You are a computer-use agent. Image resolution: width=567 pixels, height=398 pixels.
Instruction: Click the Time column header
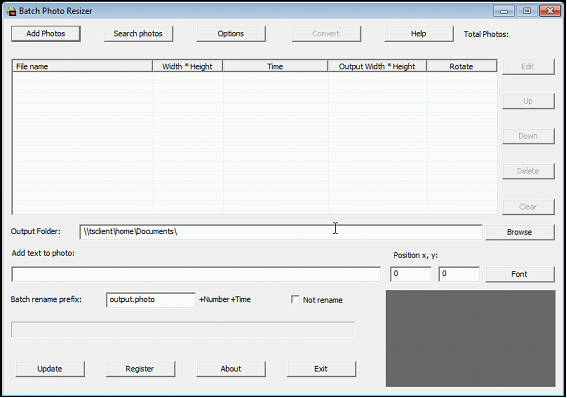pyautogui.click(x=275, y=66)
